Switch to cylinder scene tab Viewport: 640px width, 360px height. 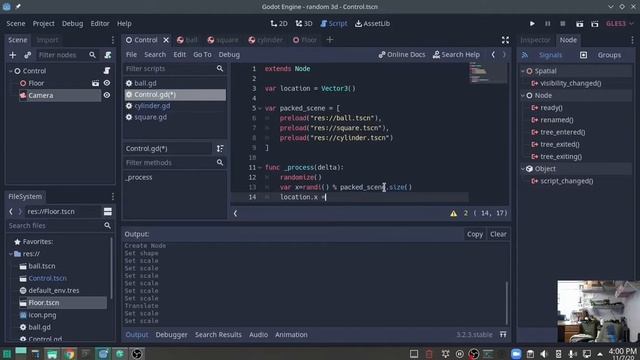pos(265,40)
